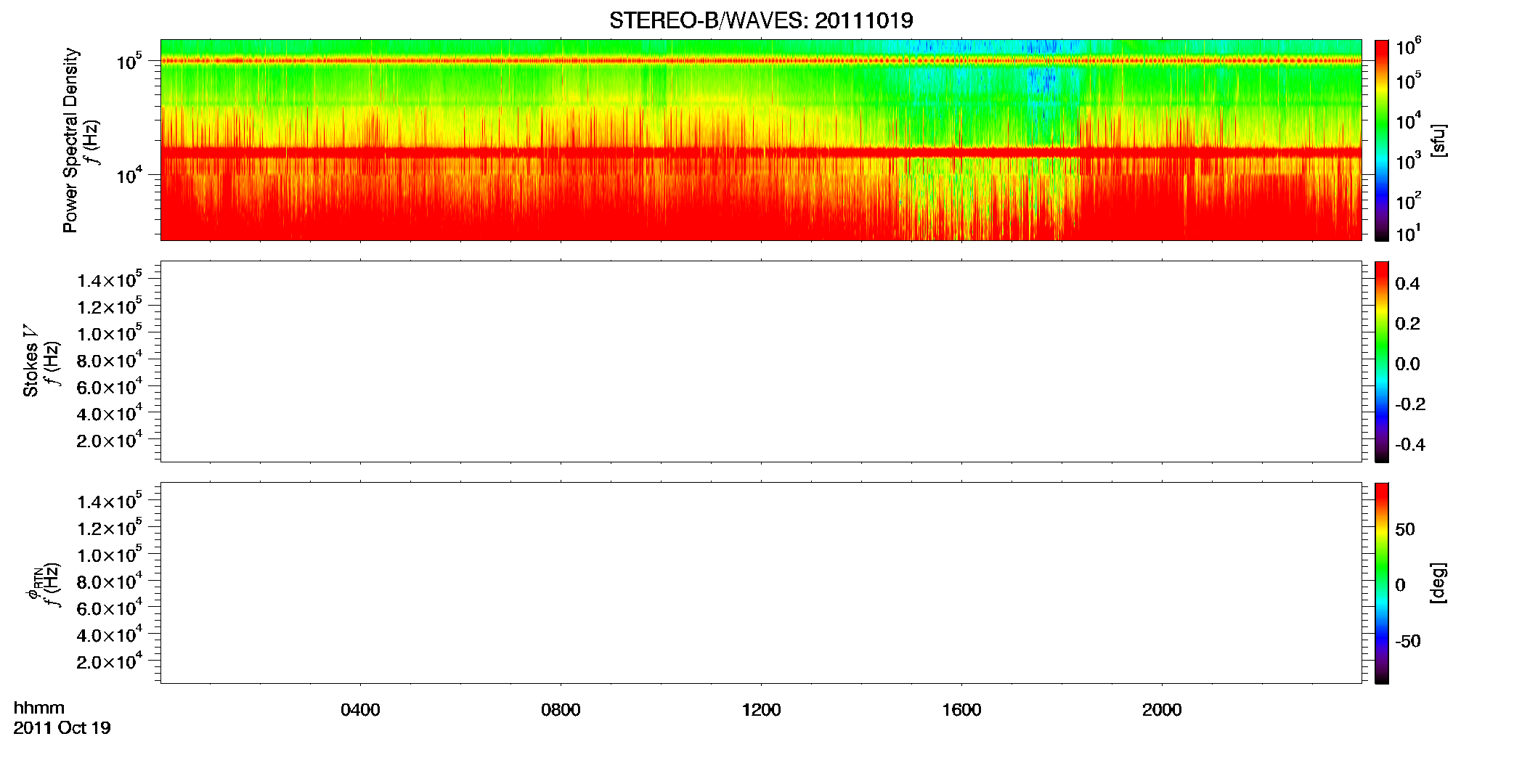The width and height of the screenshot is (1522, 784).
Task: Click the date label 2011 Oct 19
Action: pos(62,727)
